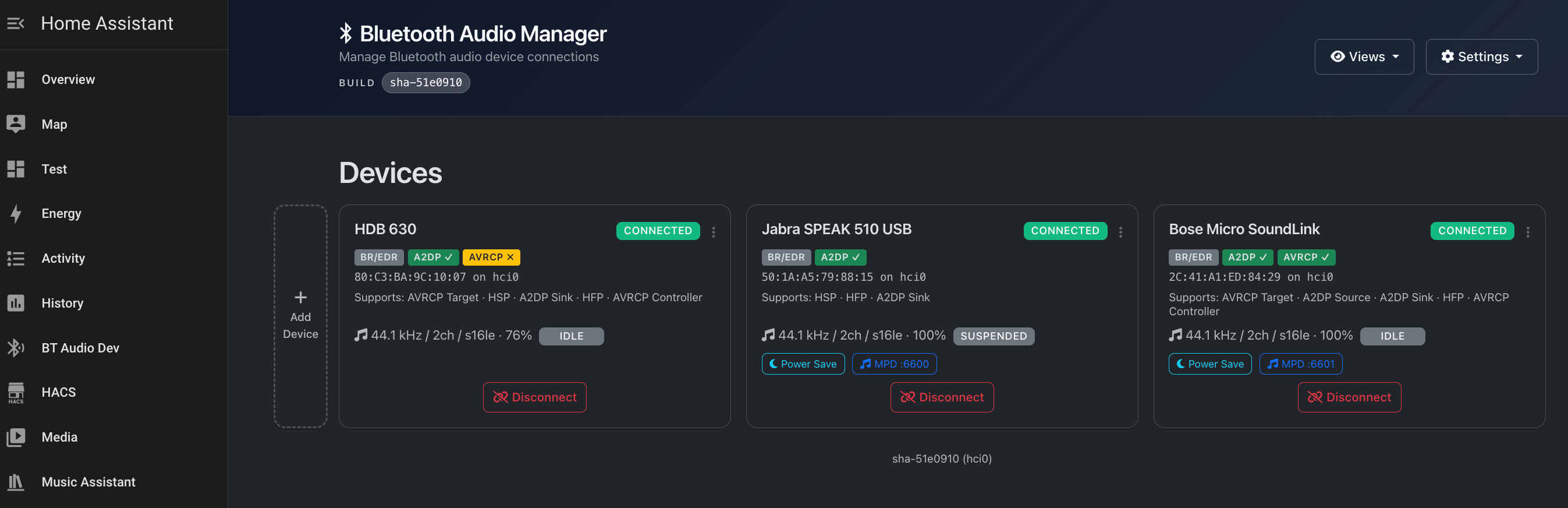The height and width of the screenshot is (508, 1568).
Task: Click the History chart icon
Action: pos(16,304)
